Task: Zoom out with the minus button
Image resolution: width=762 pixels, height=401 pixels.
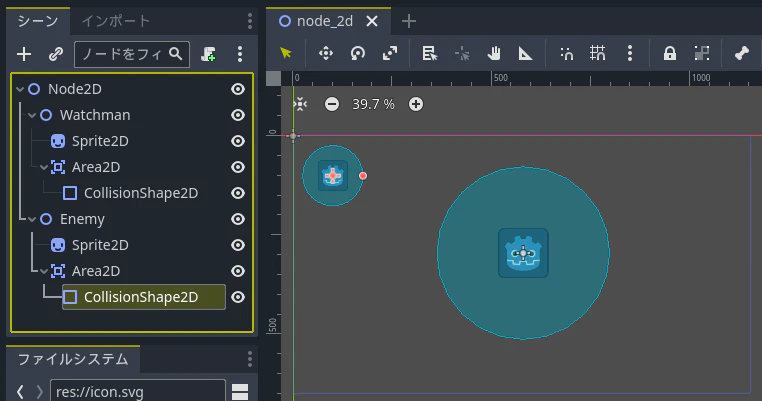Action: [332, 104]
